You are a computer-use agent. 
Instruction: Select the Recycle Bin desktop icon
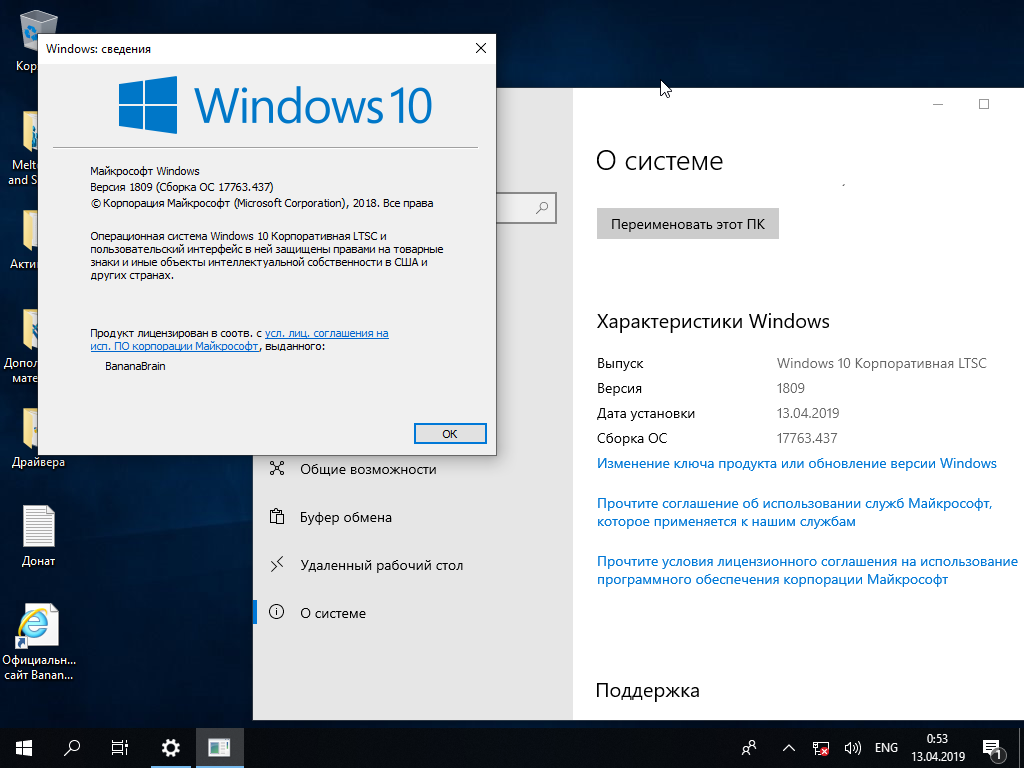(27, 40)
